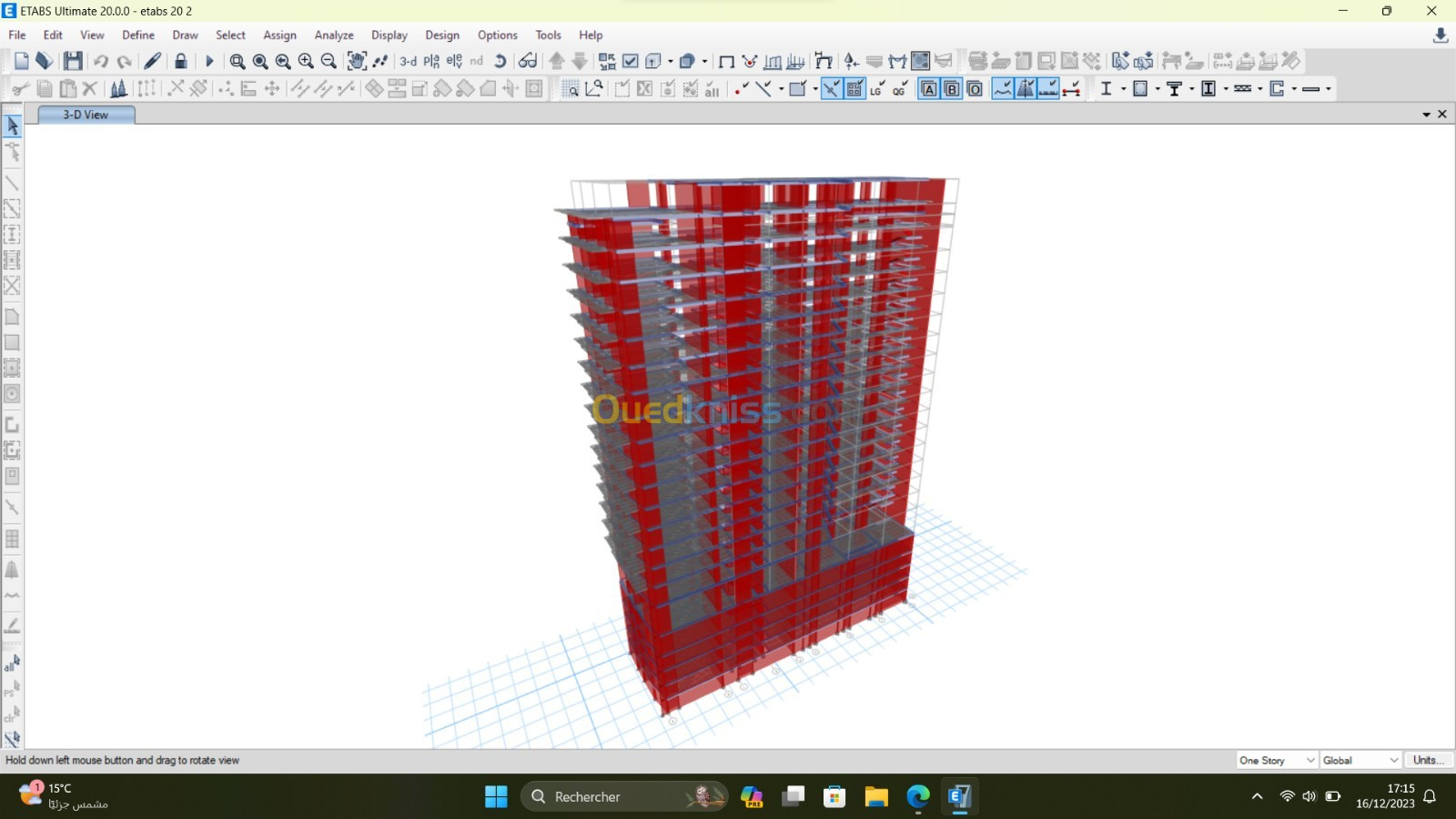
Task: Click the Select All 'all' sidebar icon
Action: pyautogui.click(x=13, y=663)
